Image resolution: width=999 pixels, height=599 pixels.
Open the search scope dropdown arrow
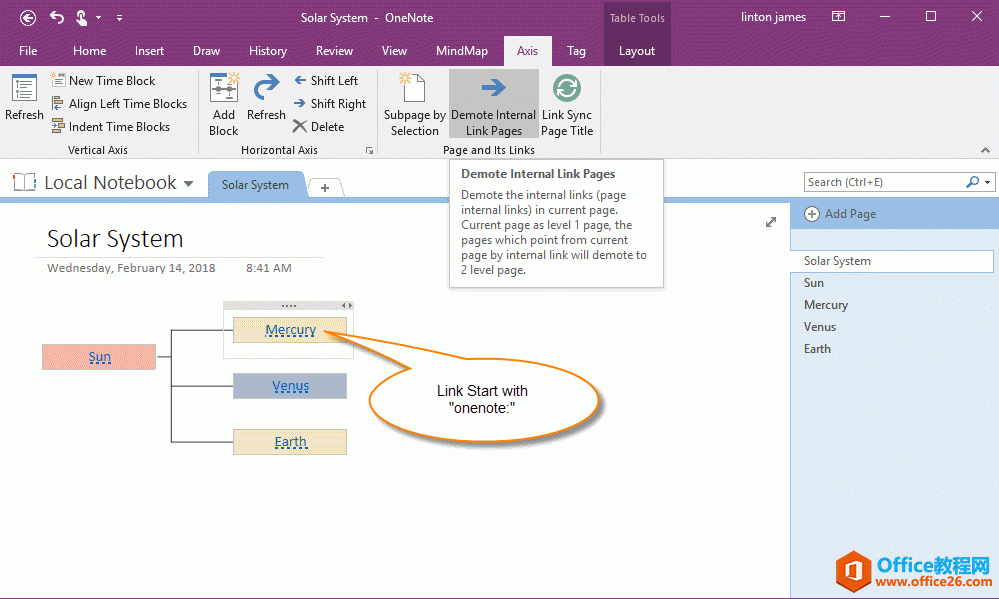coord(988,182)
